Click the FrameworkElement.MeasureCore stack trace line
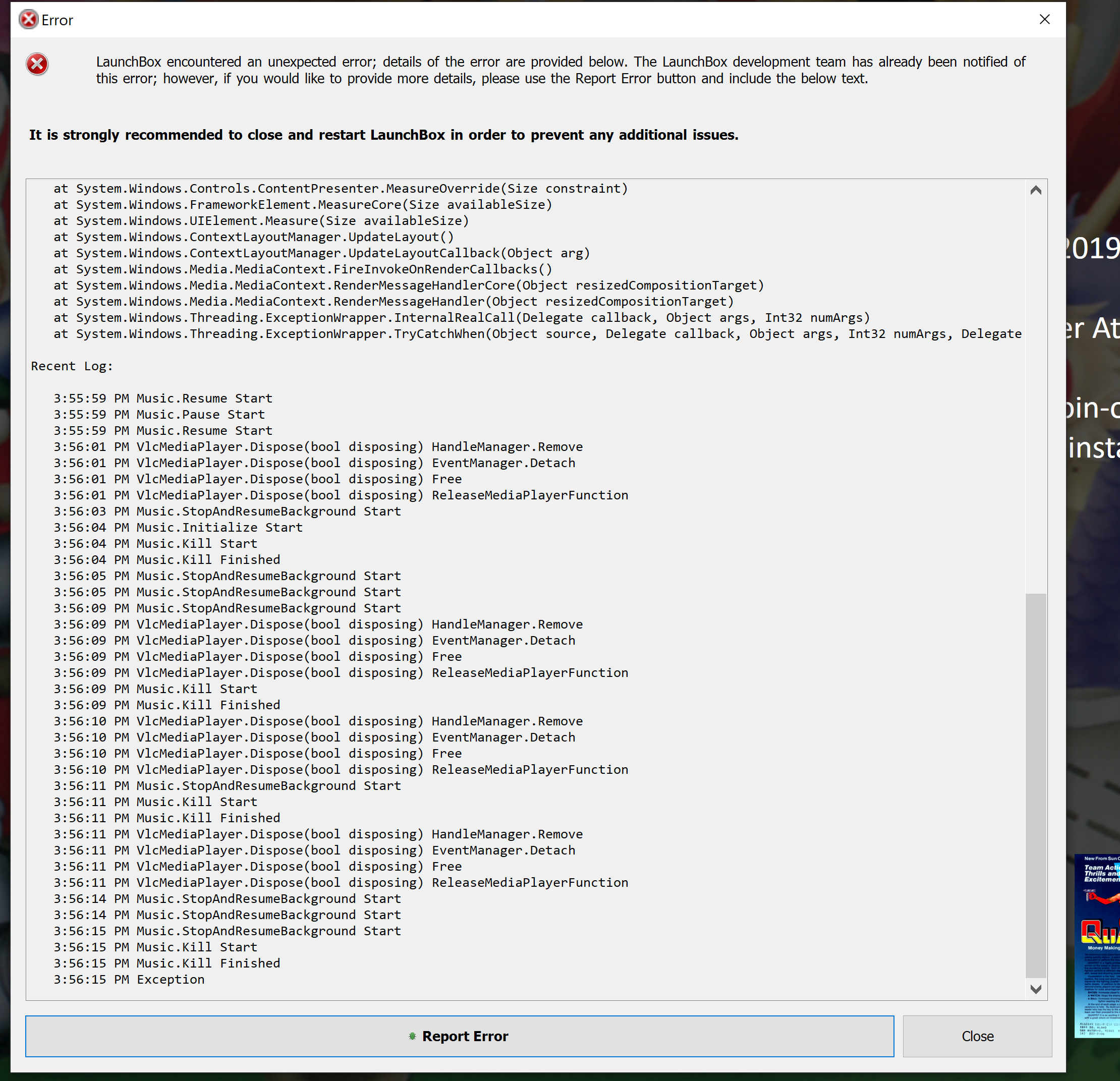This screenshot has width=1120, height=1081. 303,204
